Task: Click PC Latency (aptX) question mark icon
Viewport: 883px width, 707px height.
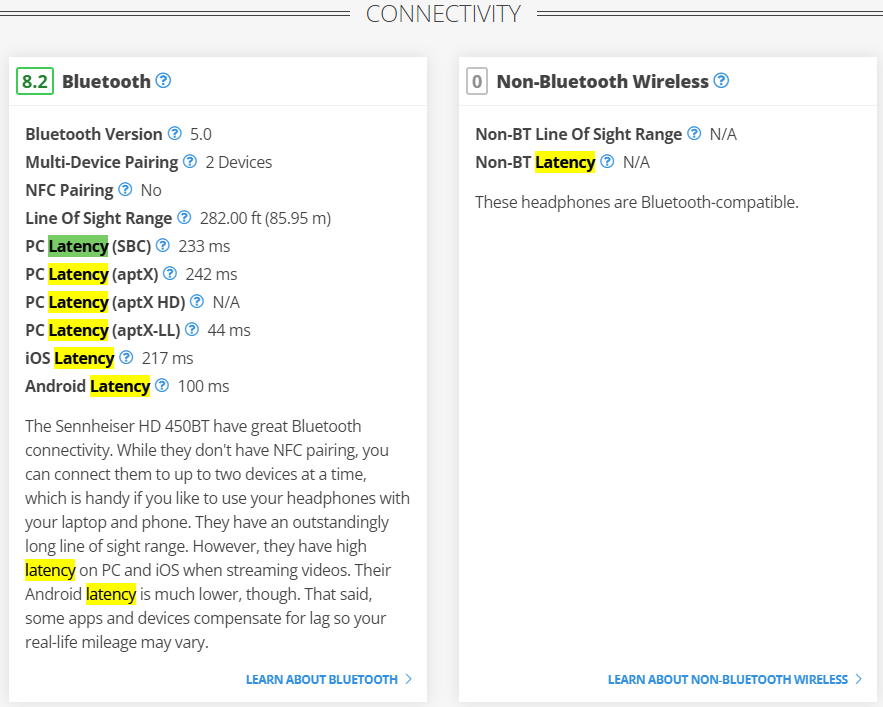Action: (170, 274)
